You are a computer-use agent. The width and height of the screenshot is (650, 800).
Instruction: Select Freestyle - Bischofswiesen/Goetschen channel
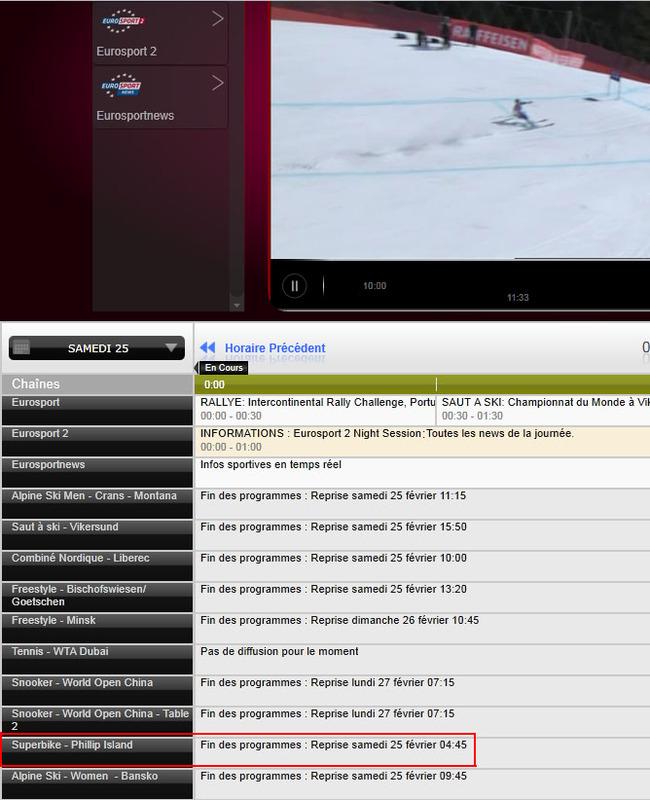tap(97, 597)
